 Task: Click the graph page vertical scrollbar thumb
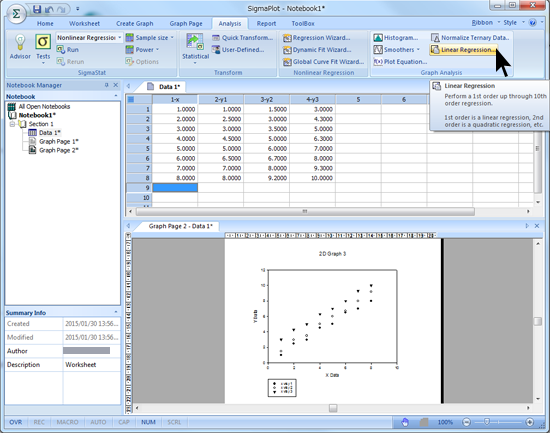click(x=537, y=321)
